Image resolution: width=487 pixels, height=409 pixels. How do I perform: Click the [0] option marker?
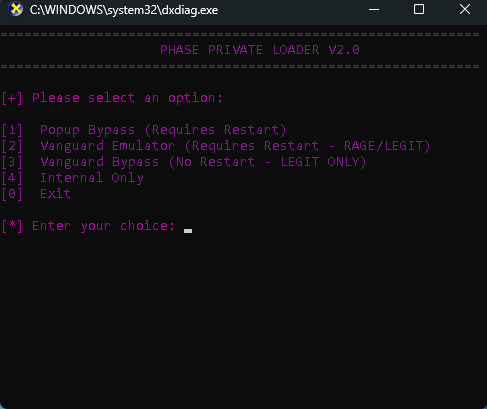[12, 194]
